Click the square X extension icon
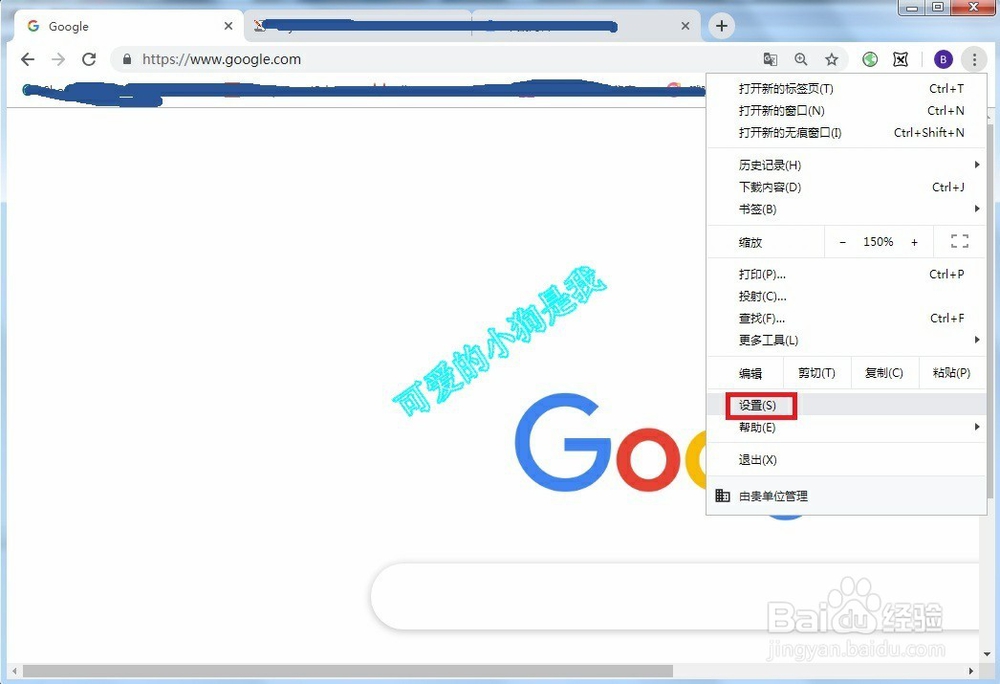The image size is (1000, 684). tap(901, 59)
